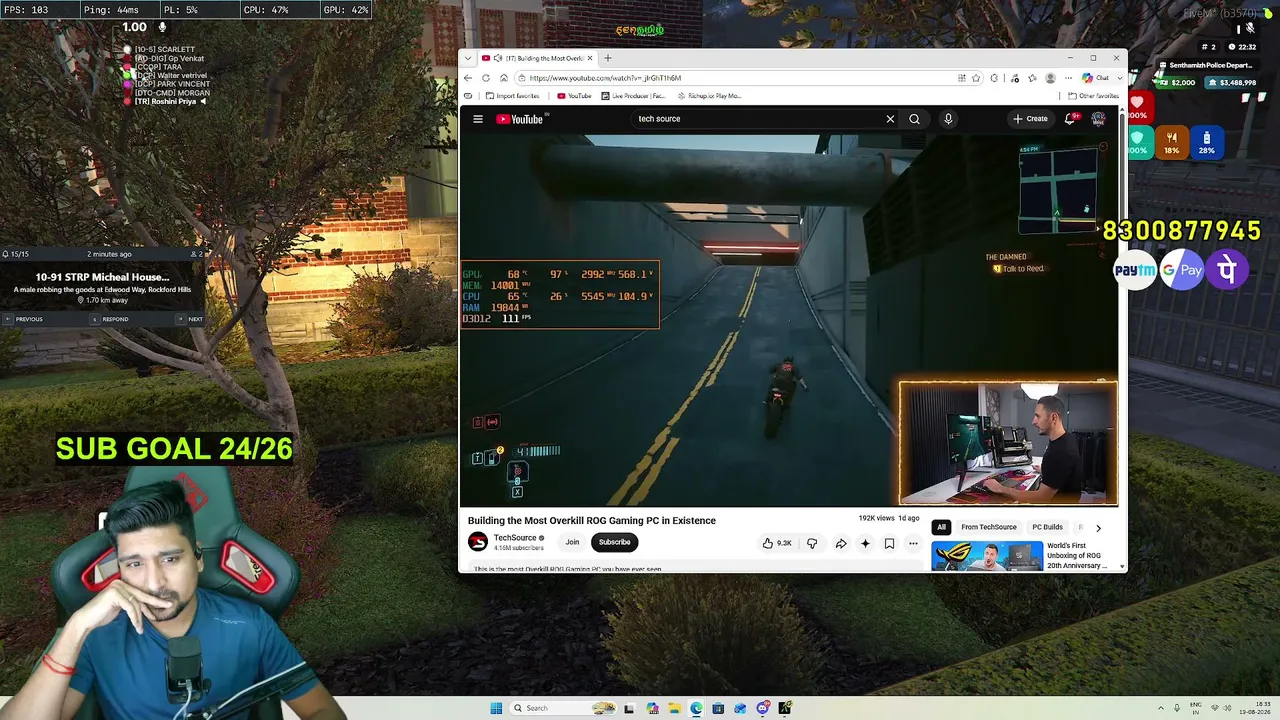Select the From TechSource filter chip
The width and height of the screenshot is (1280, 720).
point(989,527)
